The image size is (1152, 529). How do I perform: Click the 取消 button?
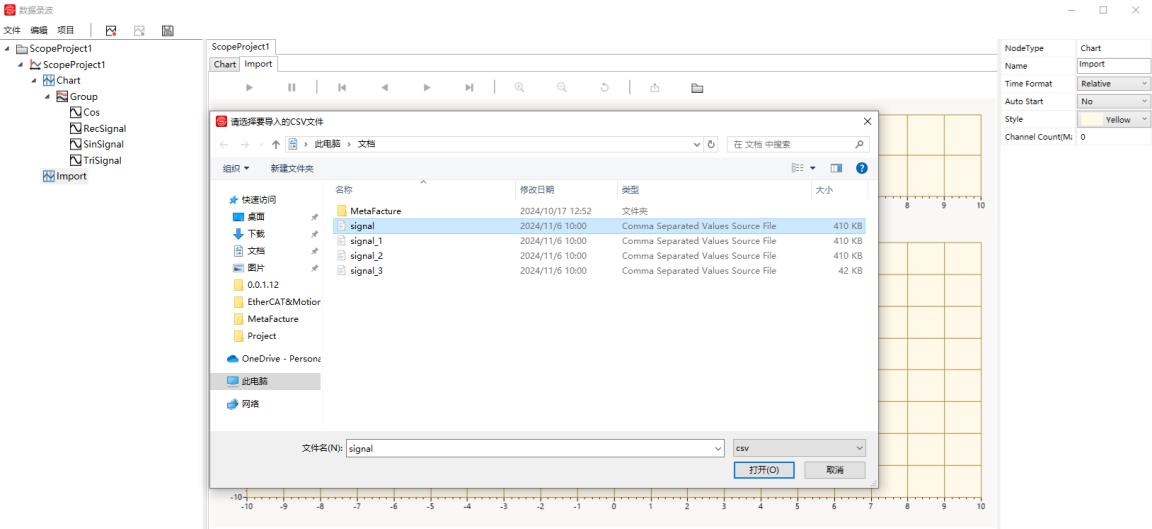point(835,470)
